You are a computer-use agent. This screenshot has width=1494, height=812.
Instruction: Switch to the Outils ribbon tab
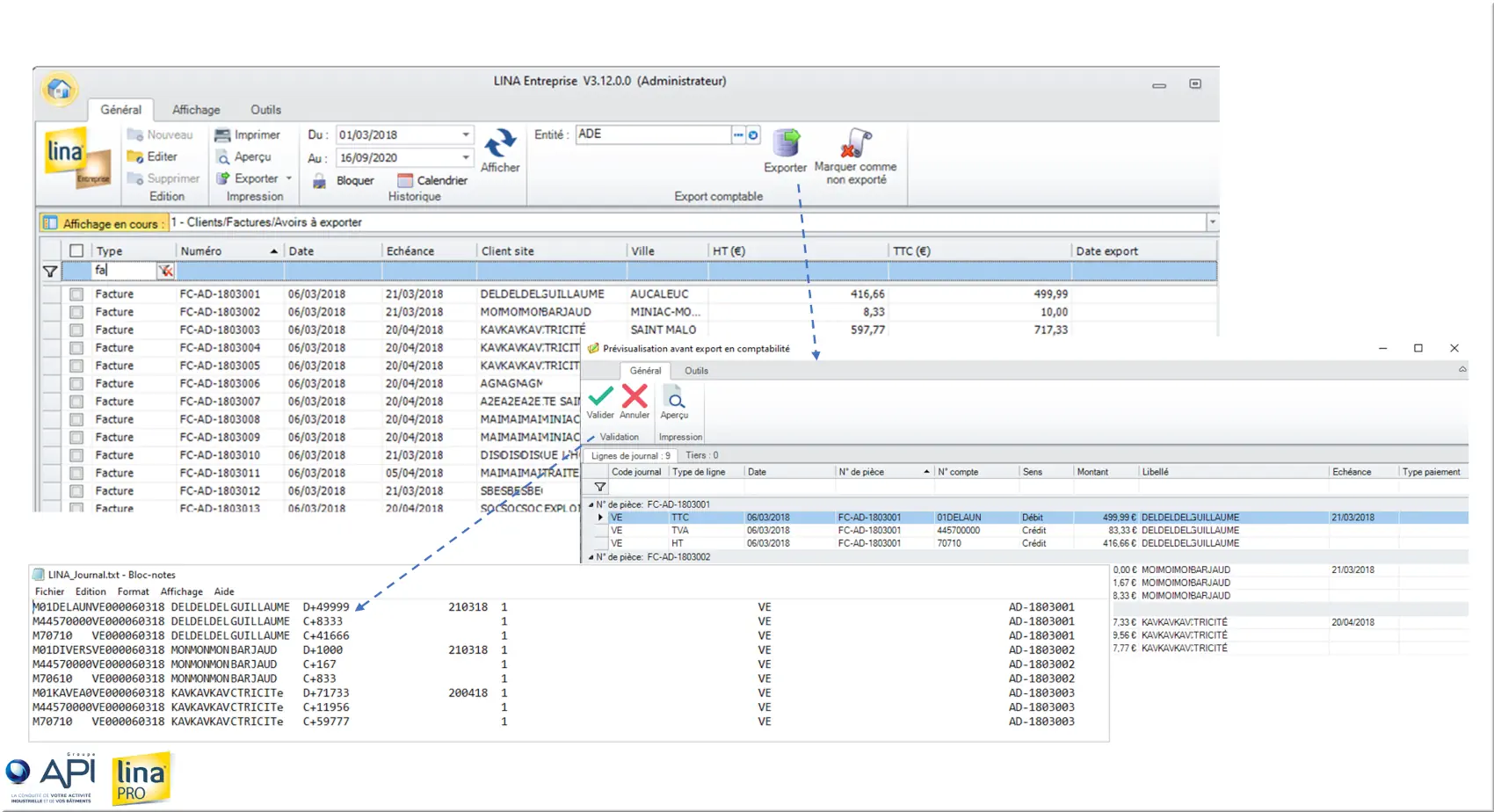(x=265, y=110)
